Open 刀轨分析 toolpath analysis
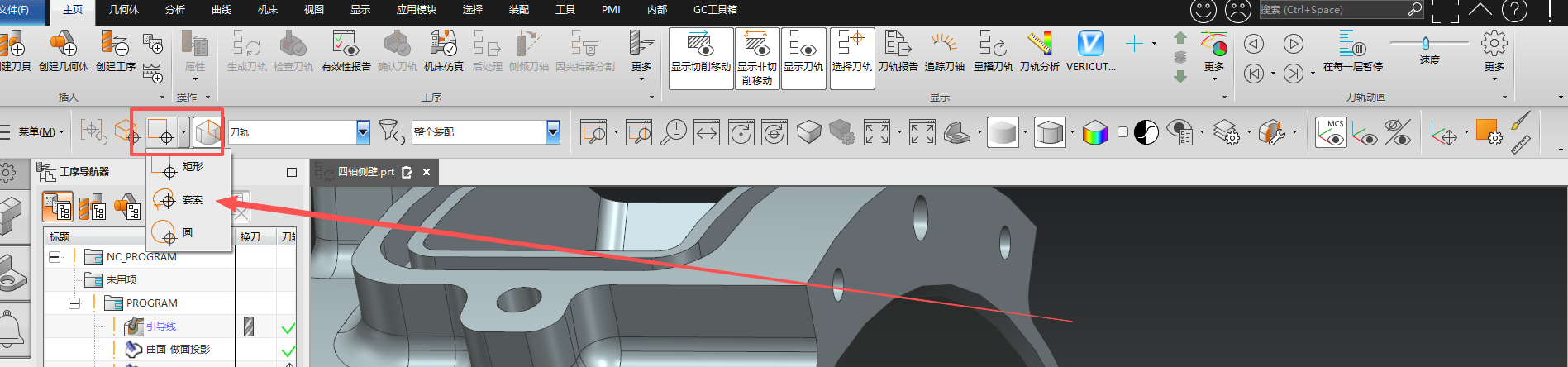Screen dimensions: 1568x367 (1039, 50)
